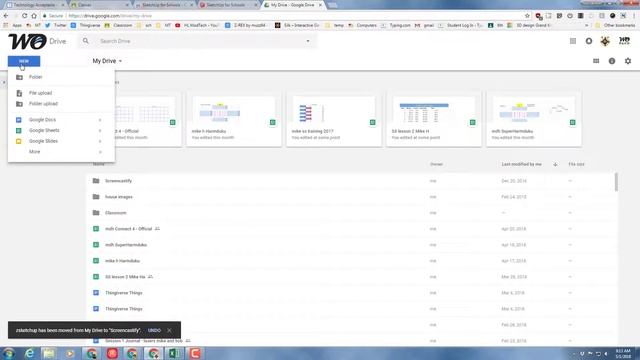Expand the left sidebar collapse arrow
Viewport: 640px width, 360px height.
click(4, 82)
